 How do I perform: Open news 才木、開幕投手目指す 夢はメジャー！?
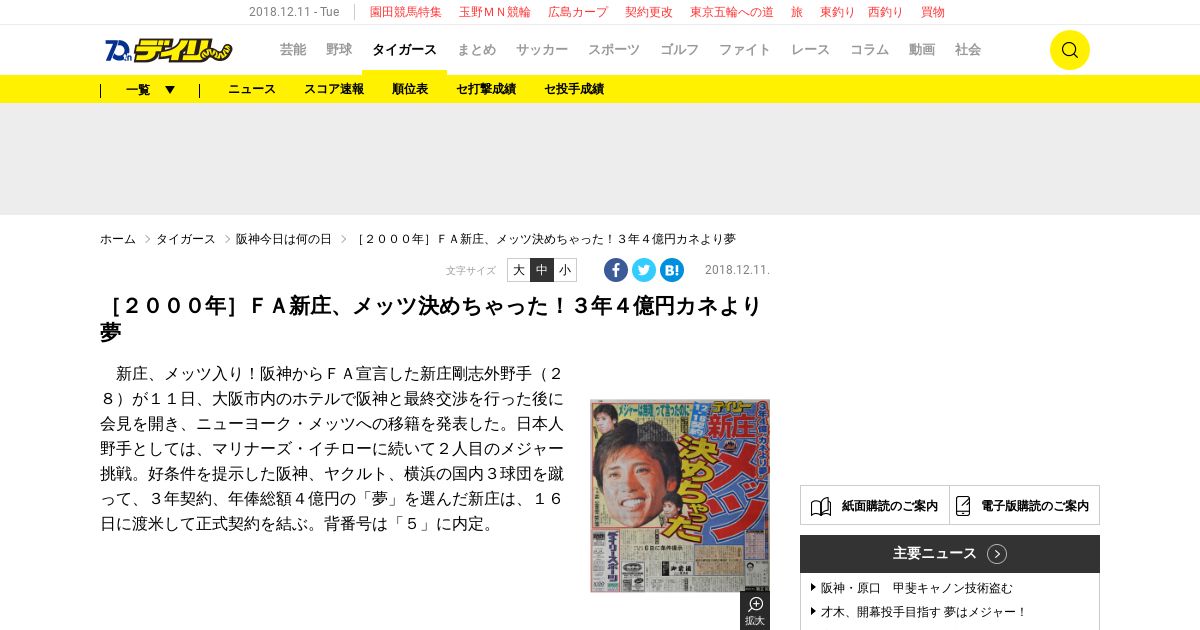point(923,612)
